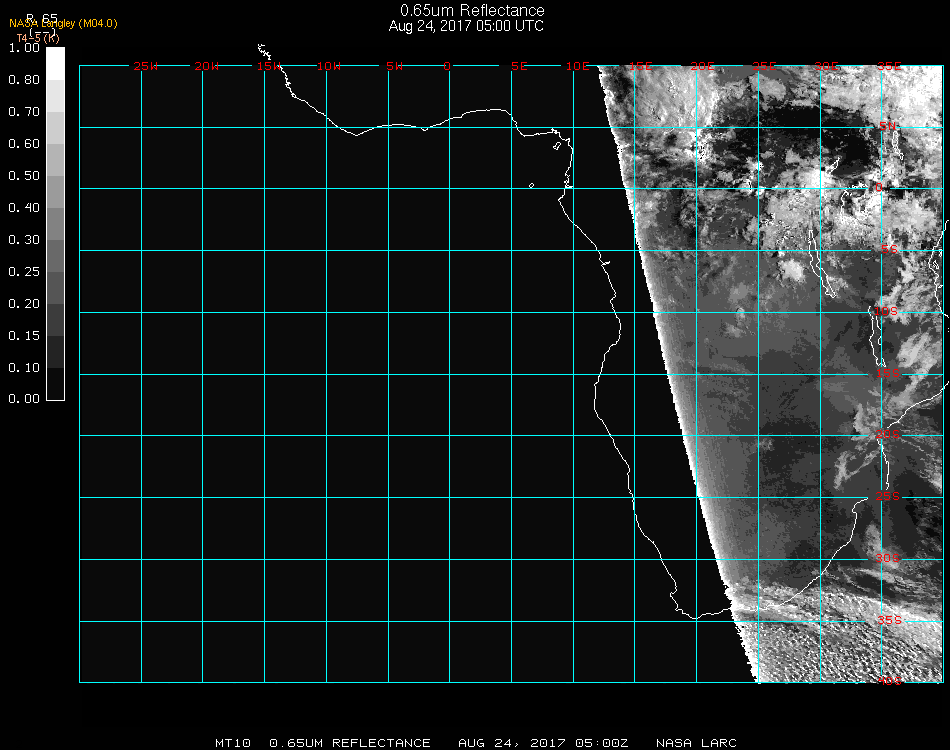Image resolution: width=950 pixels, height=750 pixels.
Task: Click the "AUG 24, 2017 05:00Z" footer text
Action: point(543,743)
